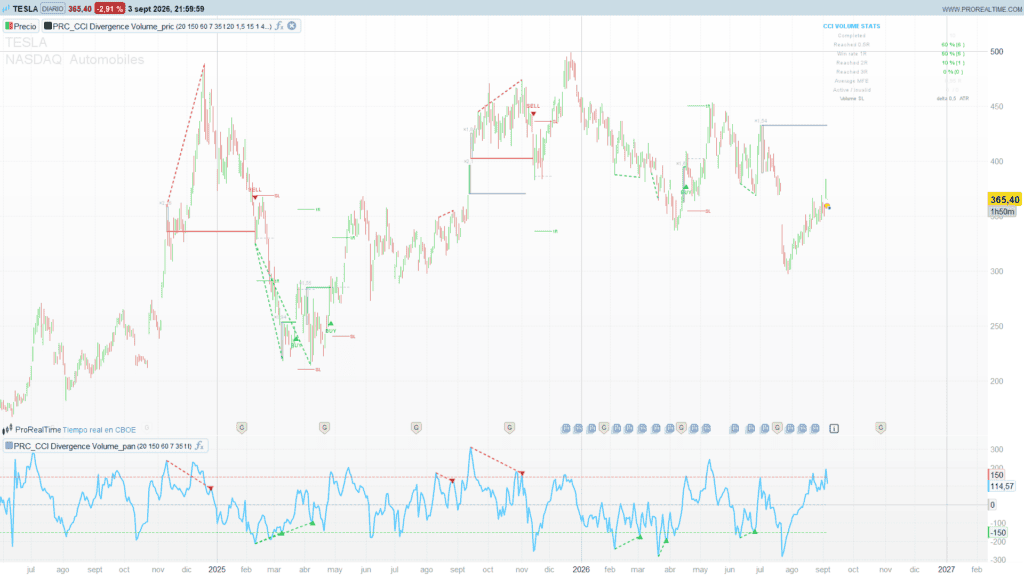
Task: Open the 'Tiempo real en CBOE' link
Action: click(99, 430)
